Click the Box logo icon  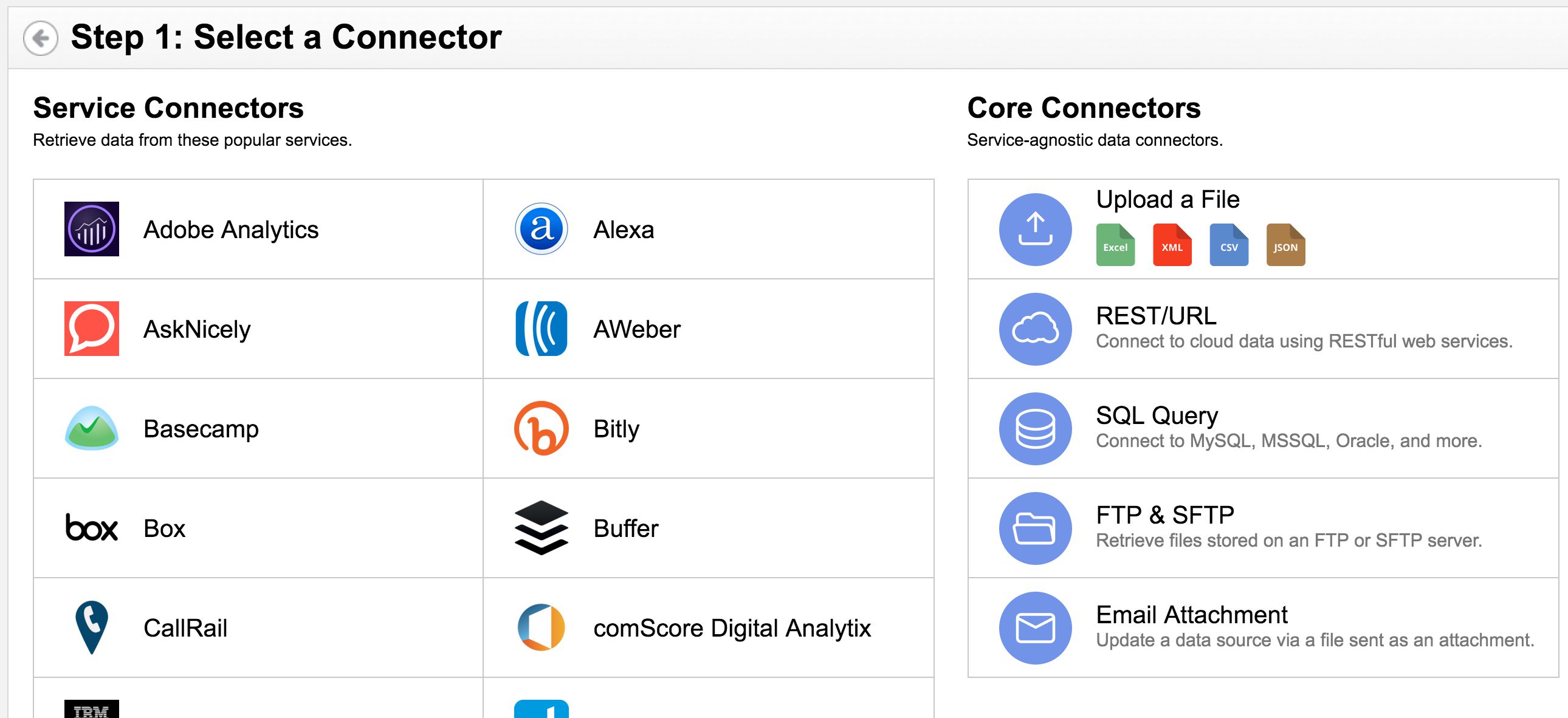(x=92, y=527)
